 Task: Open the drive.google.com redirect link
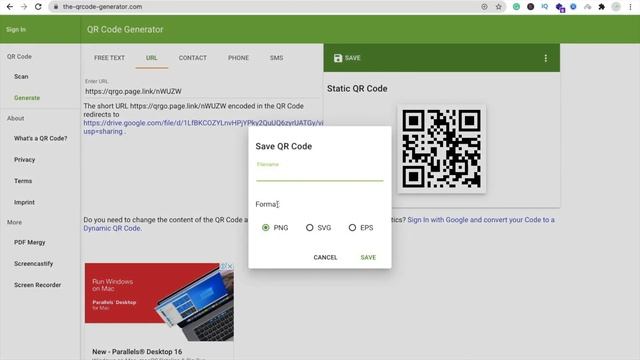203,123
